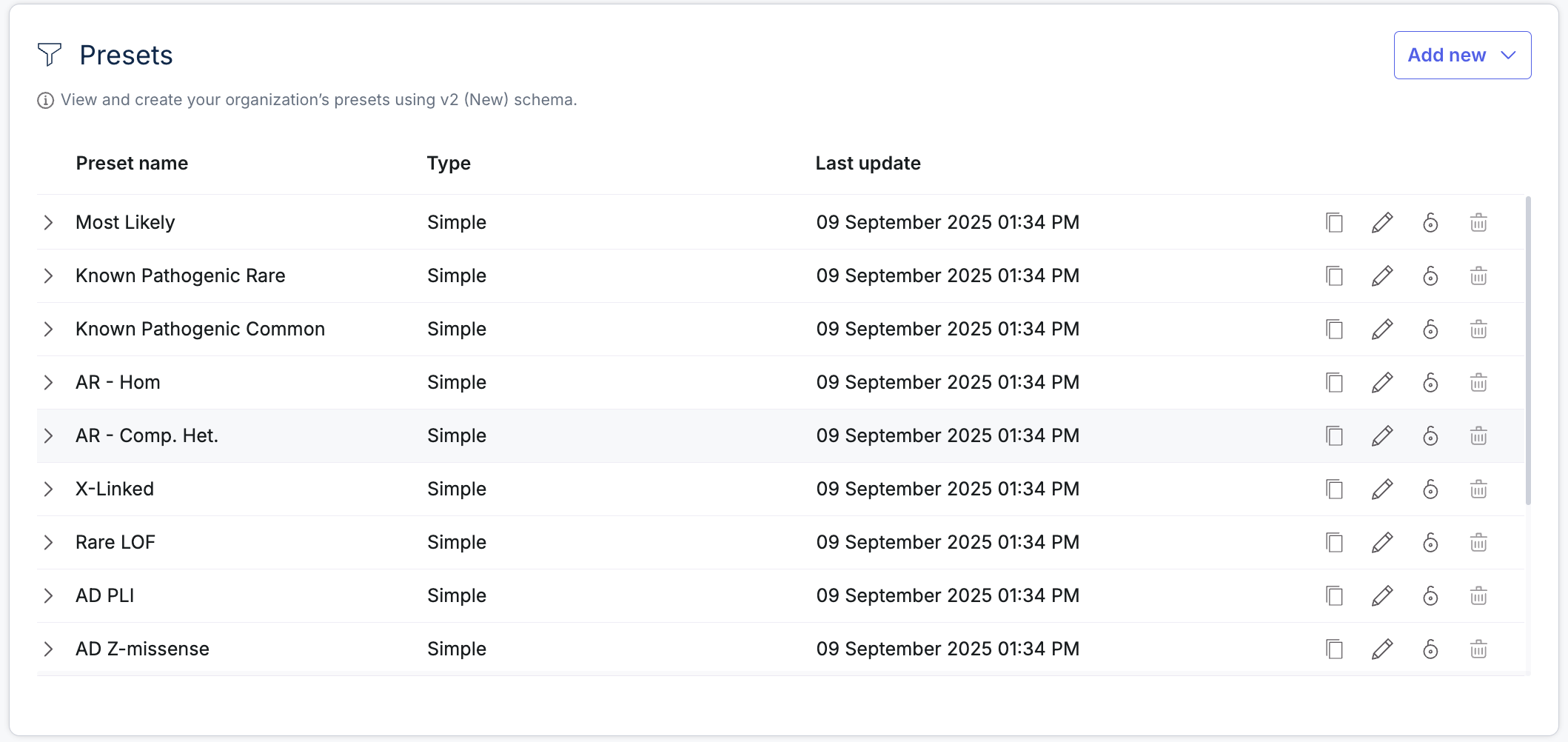Toggle lock on Known Pathogenic Common preset
1568x742 pixels.
1430,329
